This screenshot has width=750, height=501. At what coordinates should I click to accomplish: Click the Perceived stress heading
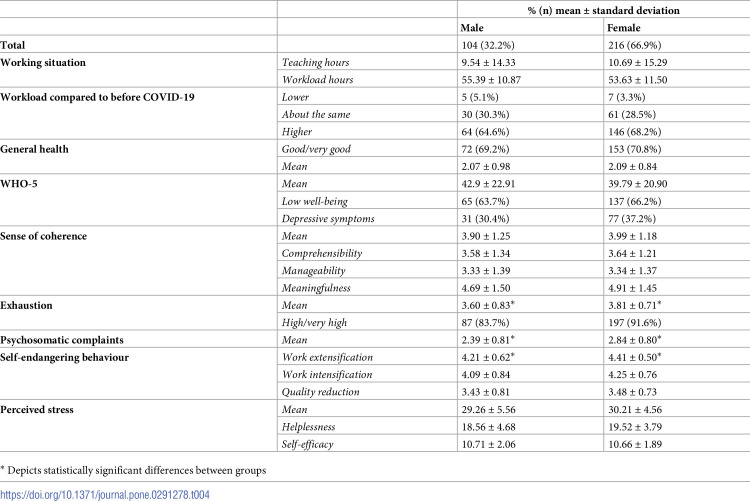click(37, 410)
